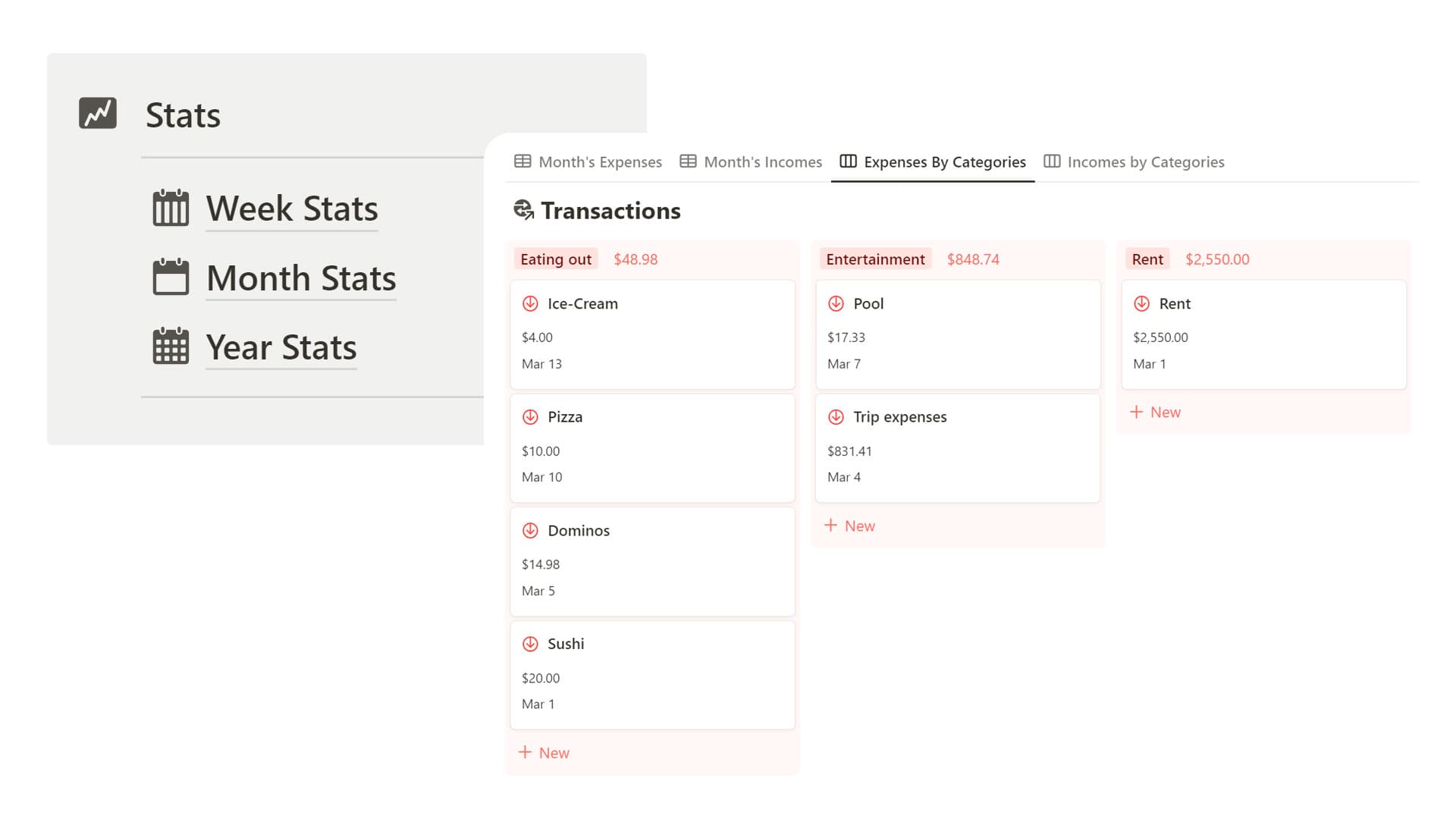The height and width of the screenshot is (819, 1456).
Task: Click the Sushi expense arrow icon
Action: click(530, 644)
